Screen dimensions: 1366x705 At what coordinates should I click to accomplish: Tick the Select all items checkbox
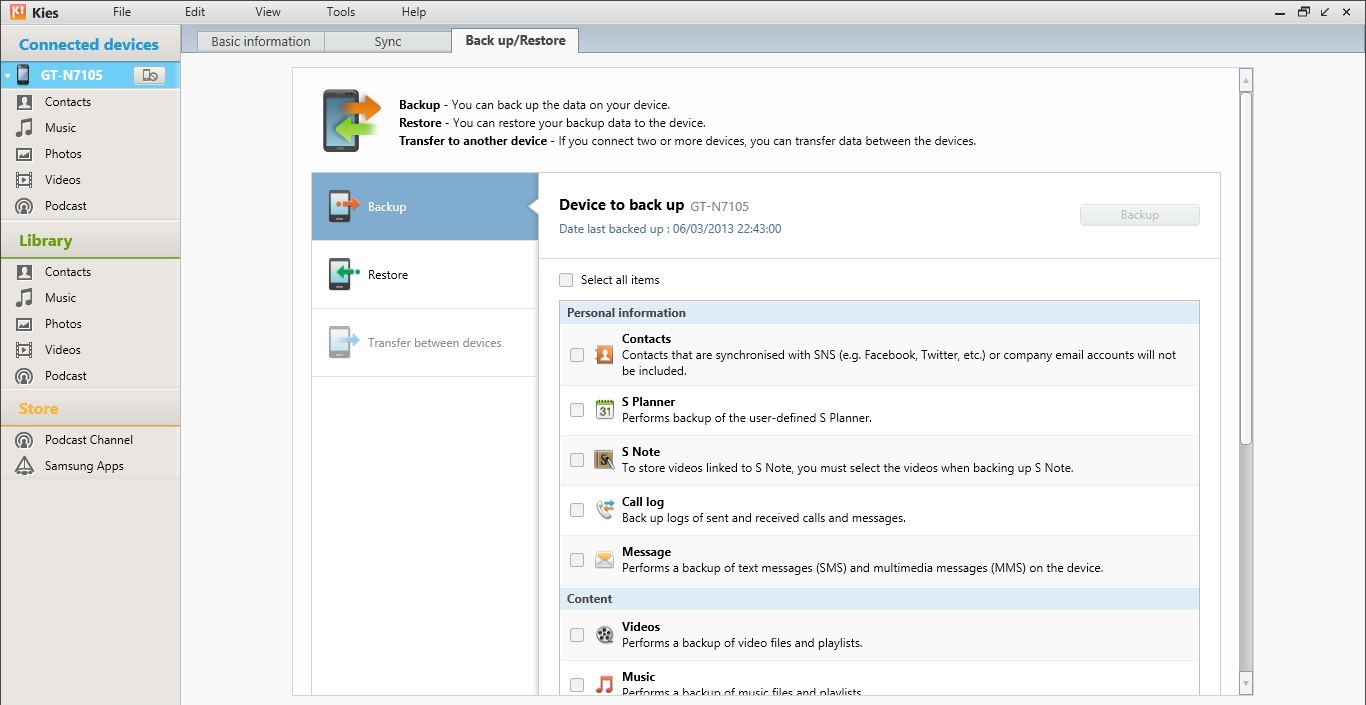coord(566,280)
